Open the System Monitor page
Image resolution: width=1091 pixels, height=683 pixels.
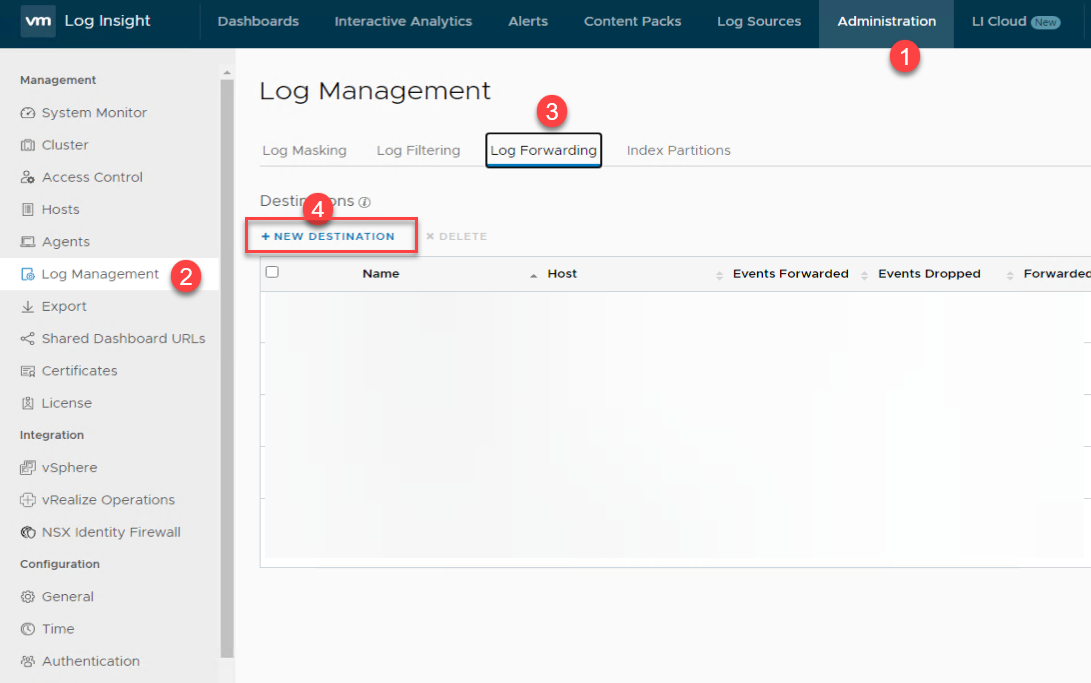[90, 112]
